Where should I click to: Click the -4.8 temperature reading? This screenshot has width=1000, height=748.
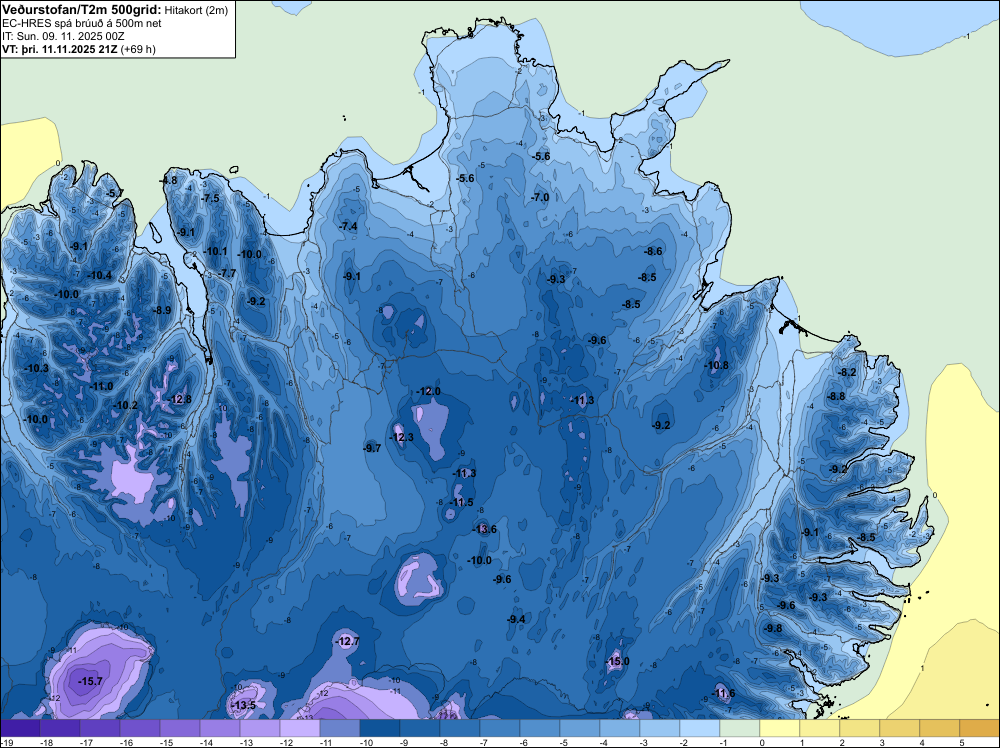coord(169,180)
